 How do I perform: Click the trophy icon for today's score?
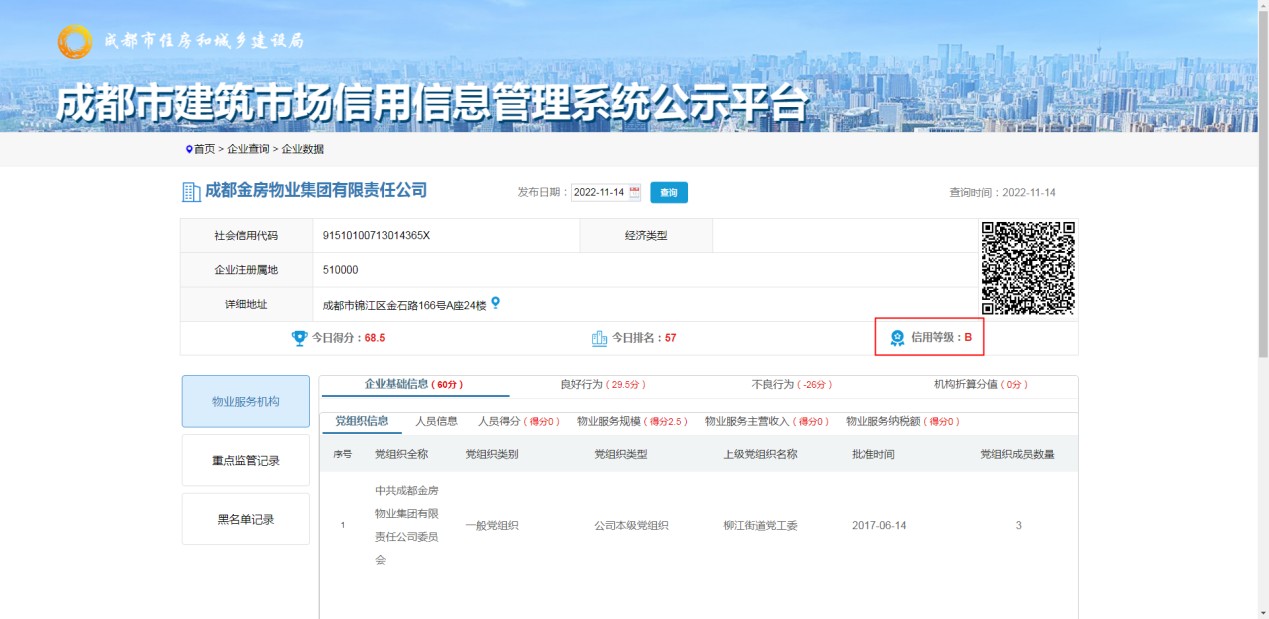(x=299, y=338)
